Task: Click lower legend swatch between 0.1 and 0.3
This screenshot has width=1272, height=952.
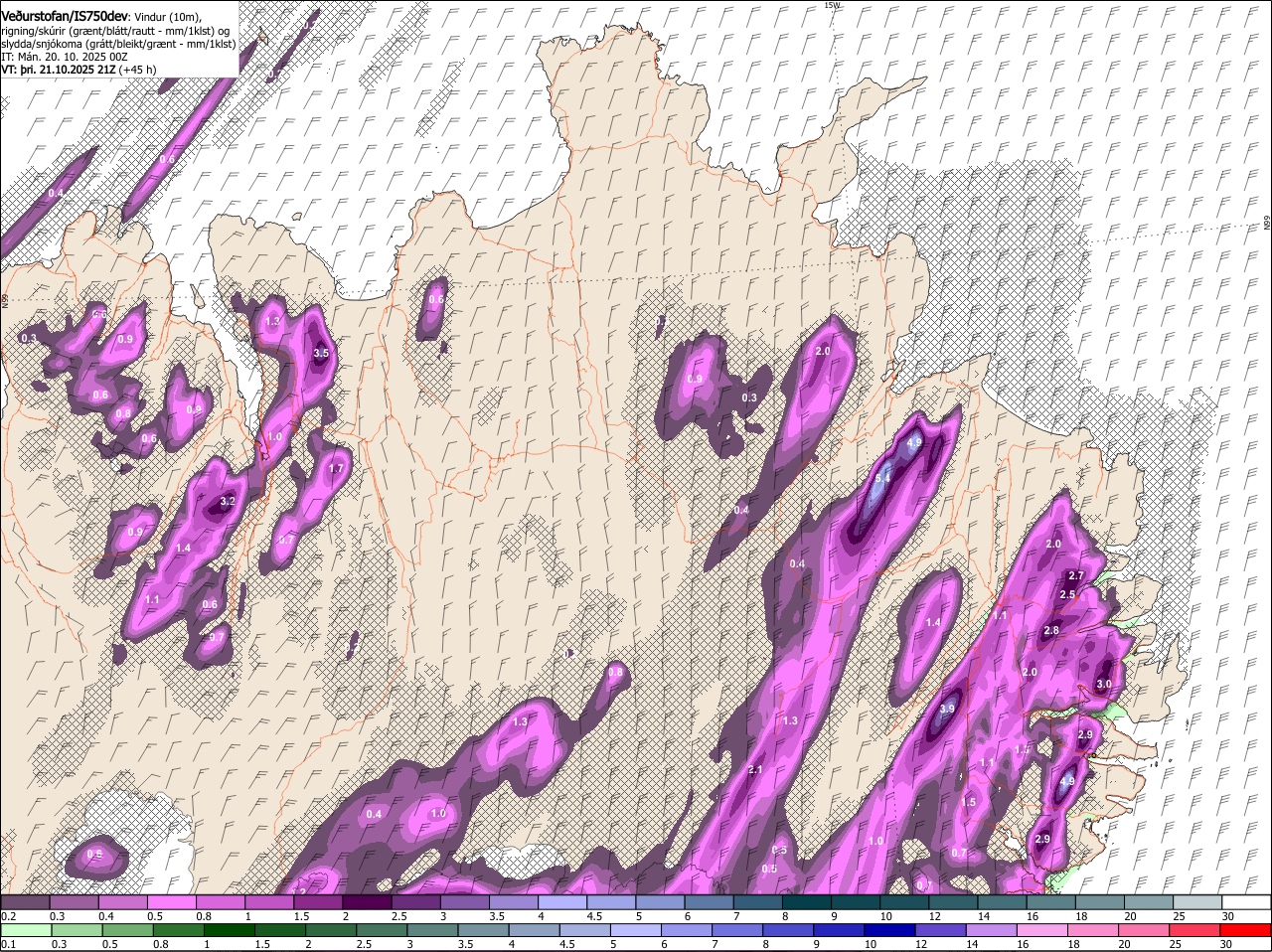Action: pyautogui.click(x=25, y=930)
